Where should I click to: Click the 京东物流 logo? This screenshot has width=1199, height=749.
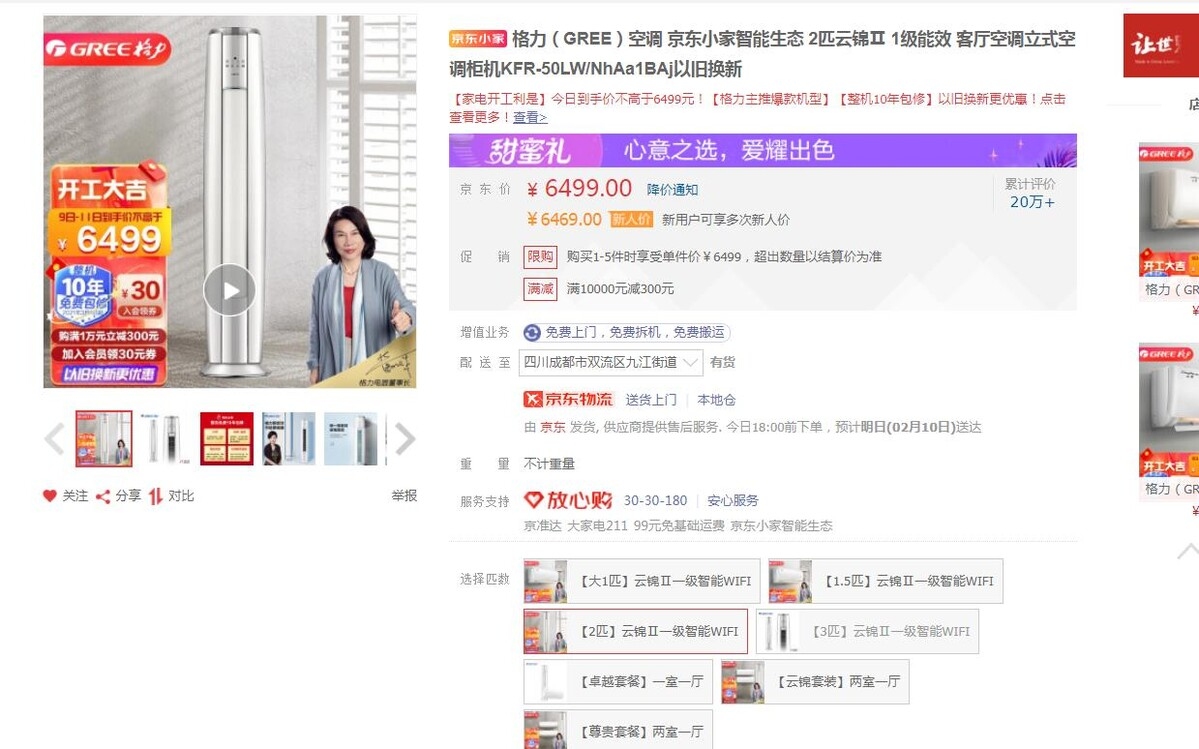568,399
